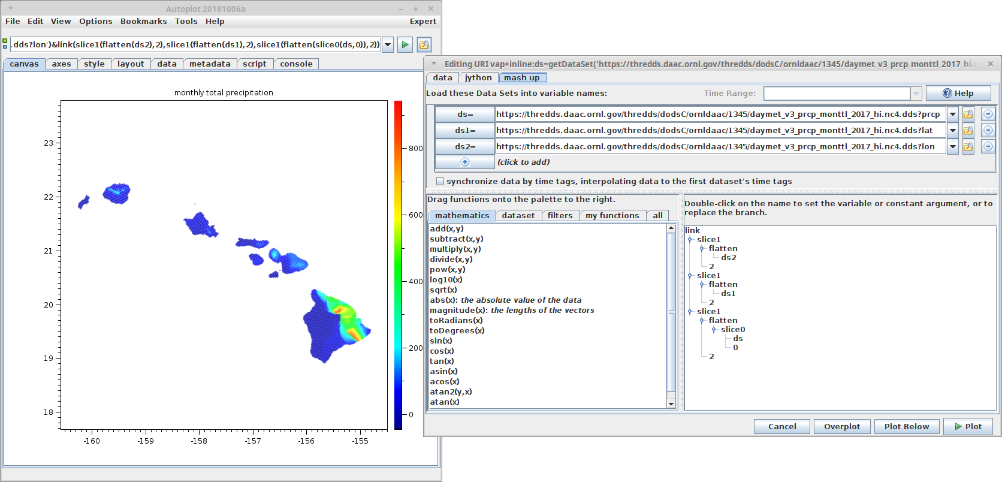Click the rainbow colorbar on the plot
Viewport: 1002px width, 482px height.
point(398,264)
